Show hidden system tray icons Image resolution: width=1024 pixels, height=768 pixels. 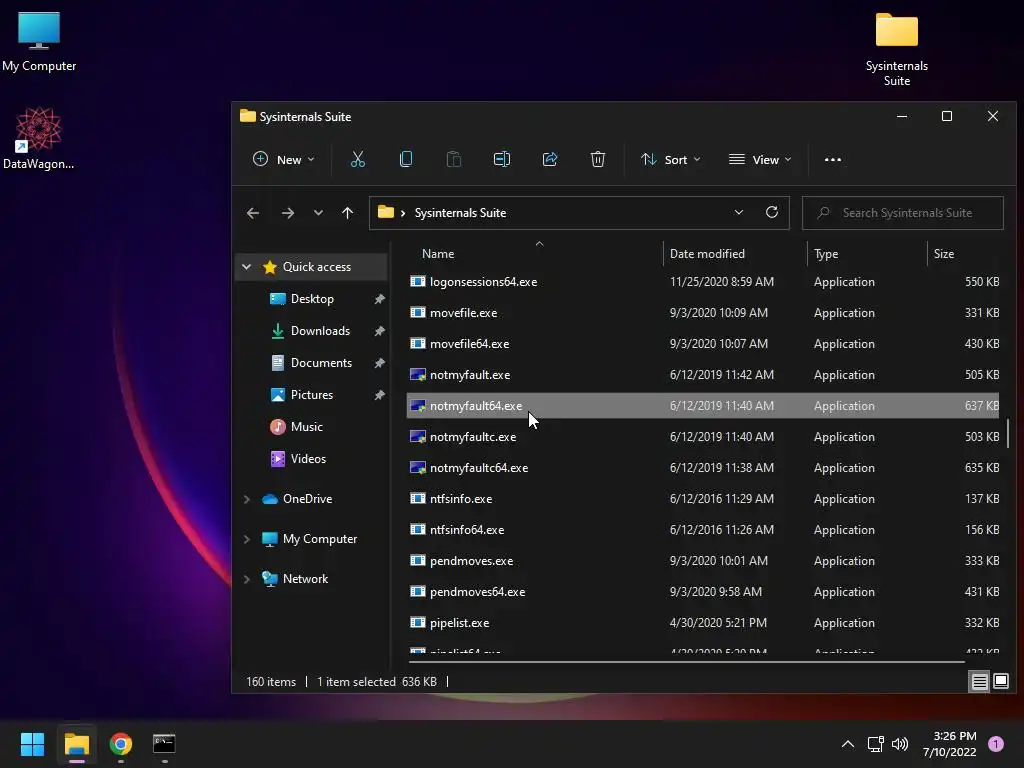(x=848, y=744)
